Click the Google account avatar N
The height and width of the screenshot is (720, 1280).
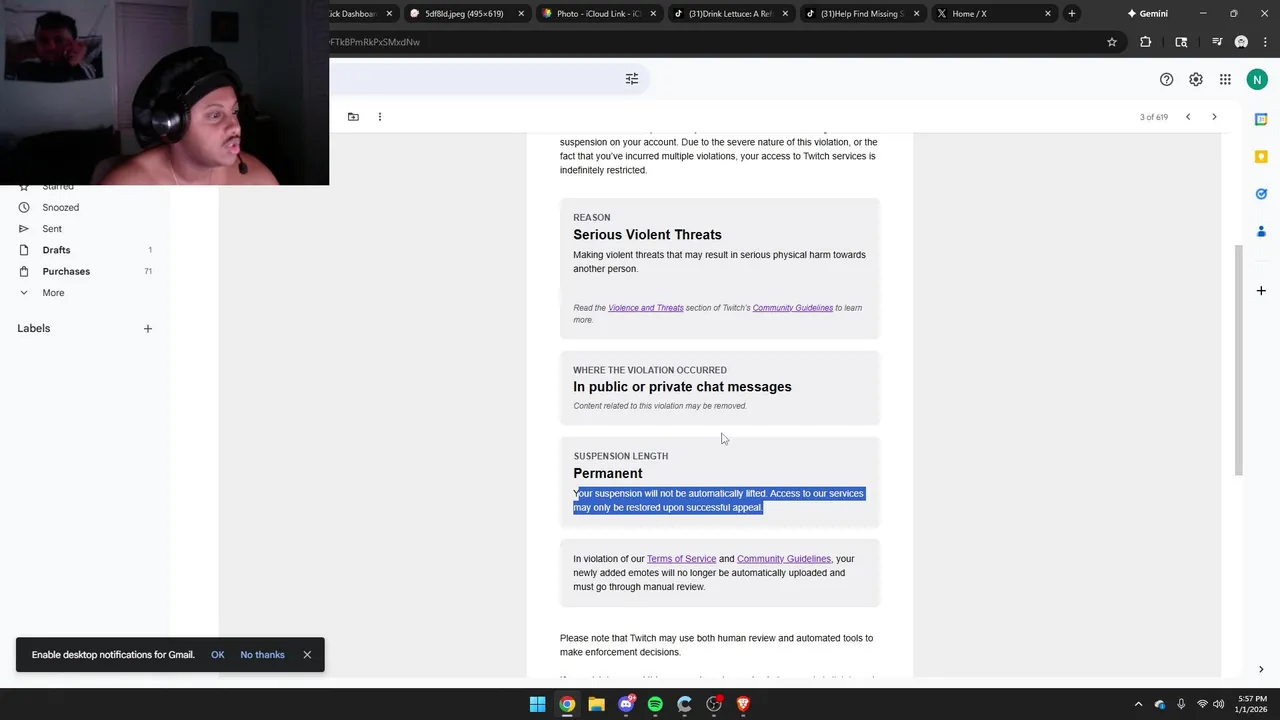click(1257, 79)
